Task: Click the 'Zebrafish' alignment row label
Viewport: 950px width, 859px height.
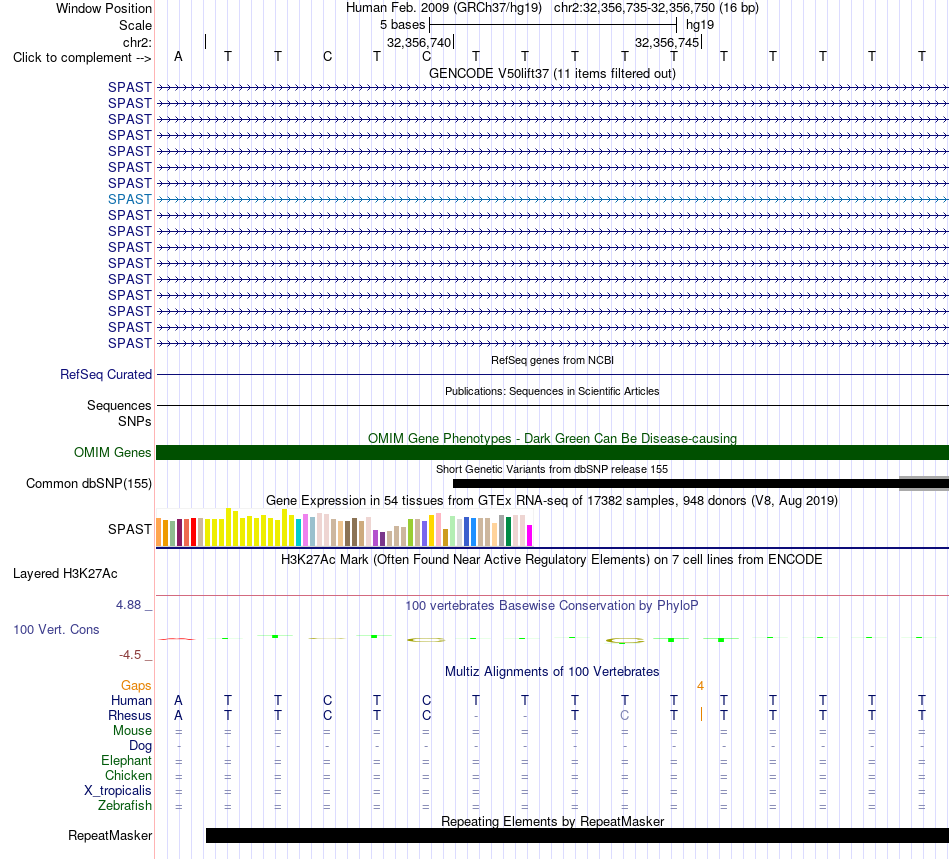Action: click(x=125, y=805)
